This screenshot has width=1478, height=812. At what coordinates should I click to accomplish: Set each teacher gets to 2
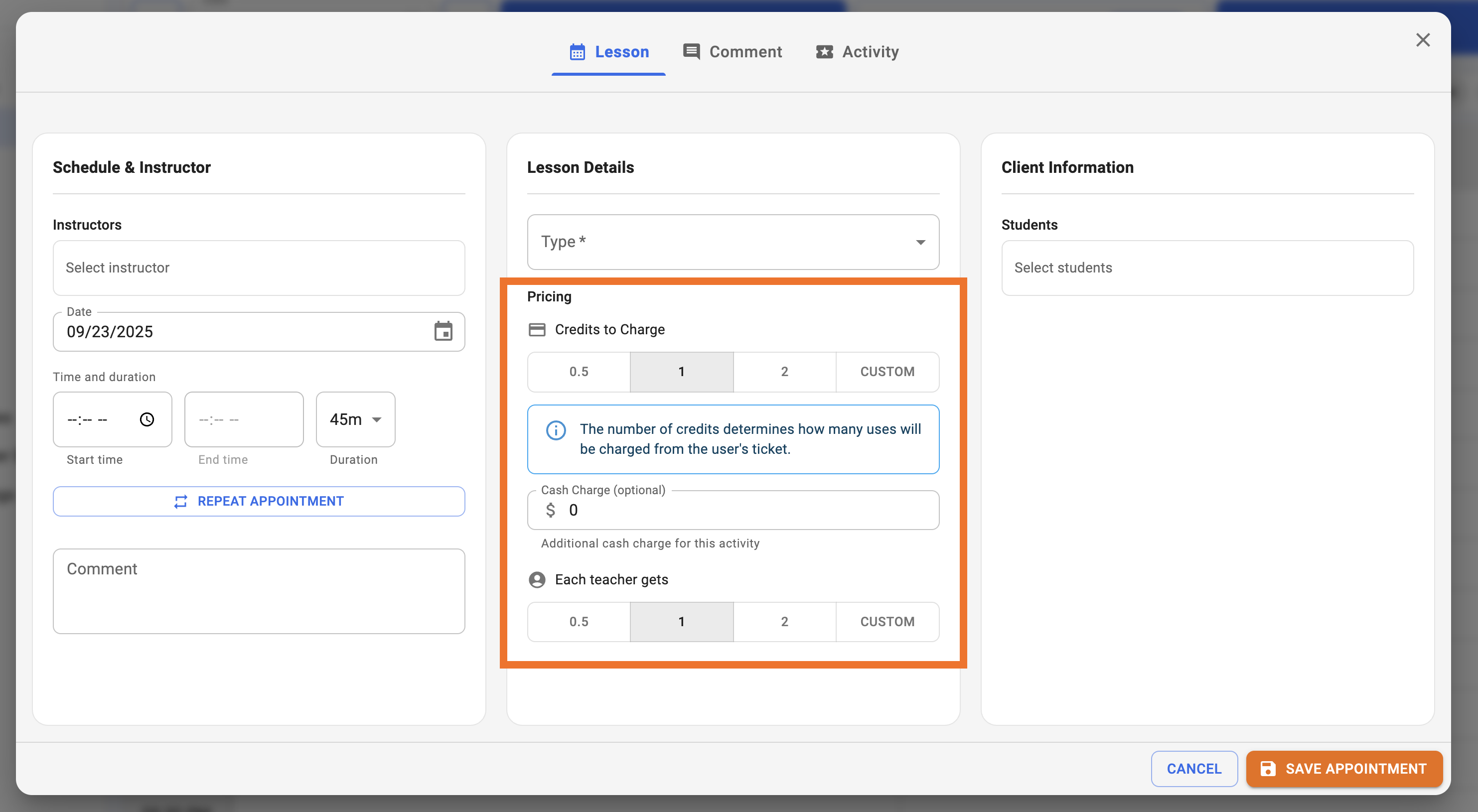pyautogui.click(x=784, y=622)
